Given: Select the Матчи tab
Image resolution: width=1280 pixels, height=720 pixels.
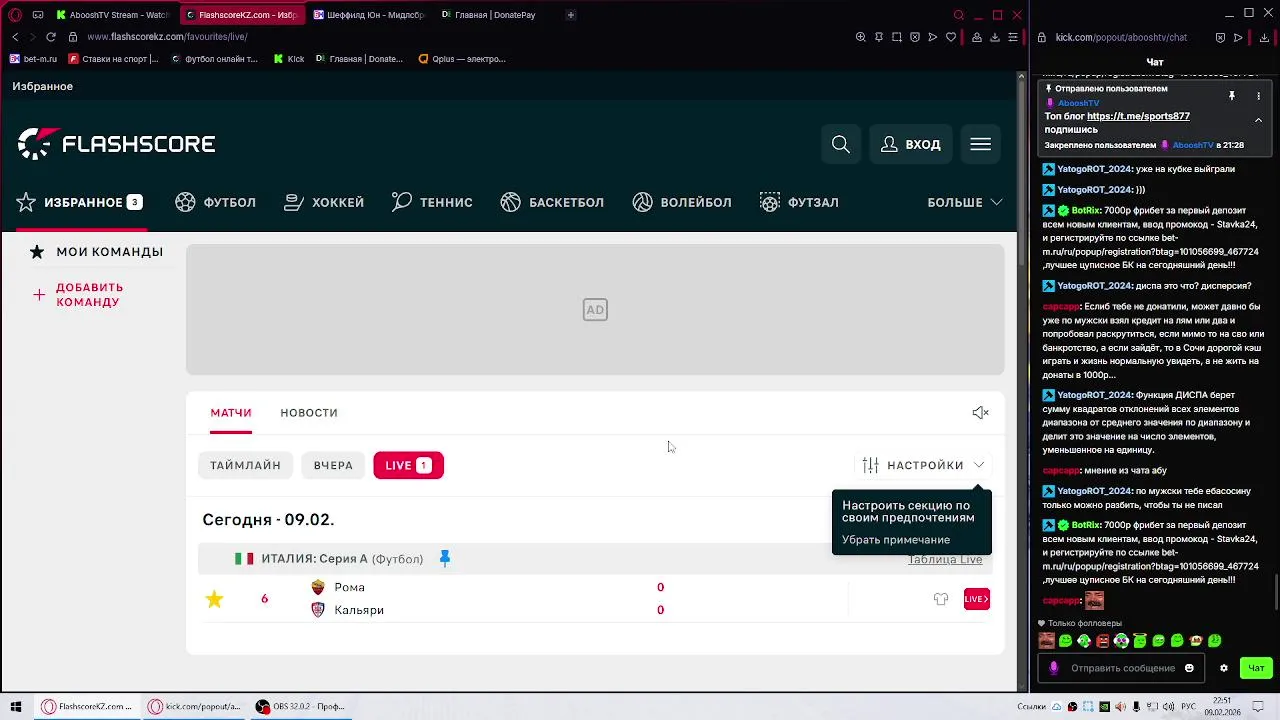Looking at the screenshot, I should (x=231, y=413).
